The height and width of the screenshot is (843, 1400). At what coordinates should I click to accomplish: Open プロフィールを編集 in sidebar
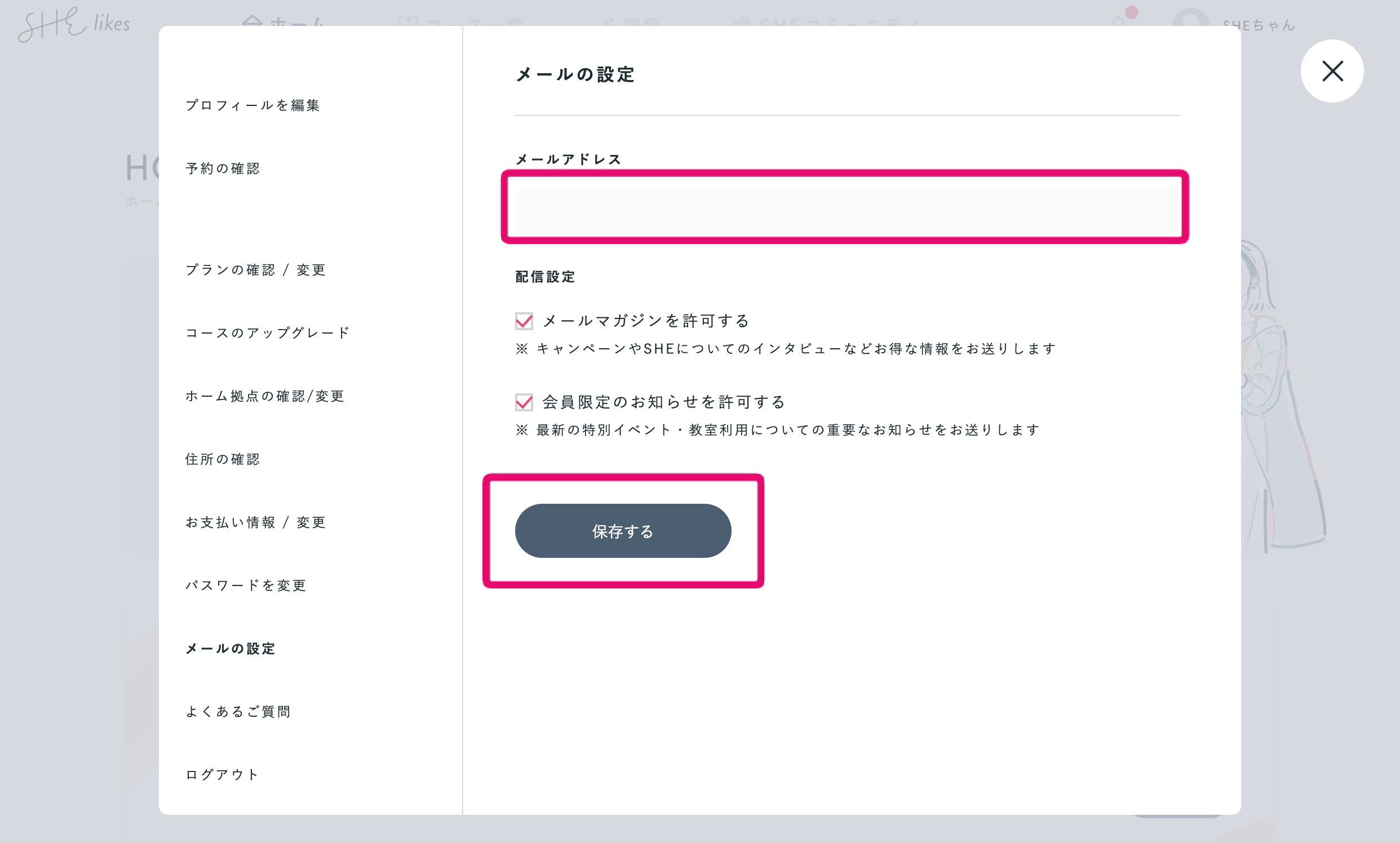pos(253,106)
